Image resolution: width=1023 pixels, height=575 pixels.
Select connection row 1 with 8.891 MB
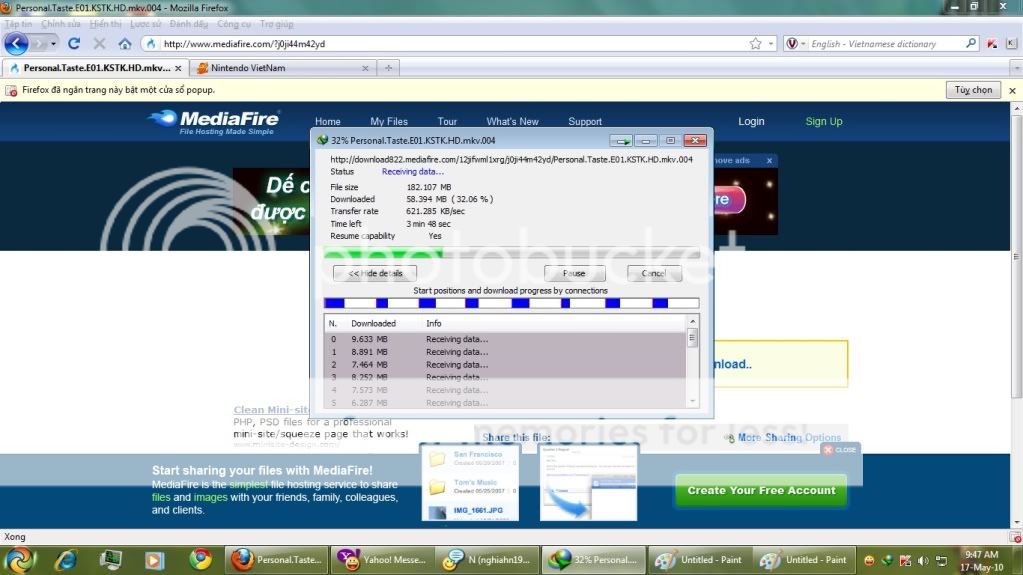(x=505, y=352)
